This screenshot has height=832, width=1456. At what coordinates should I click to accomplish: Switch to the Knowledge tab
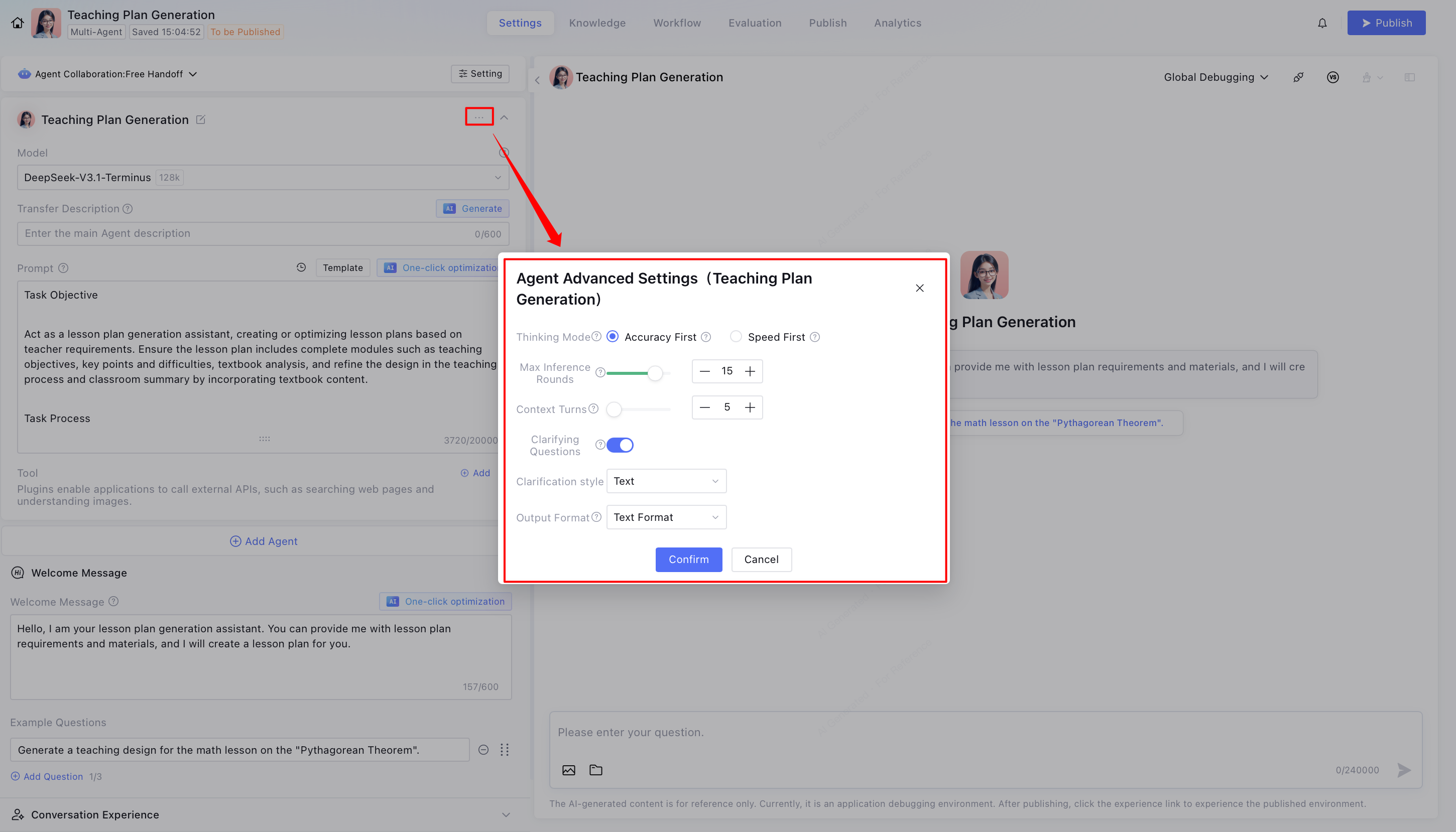(597, 23)
